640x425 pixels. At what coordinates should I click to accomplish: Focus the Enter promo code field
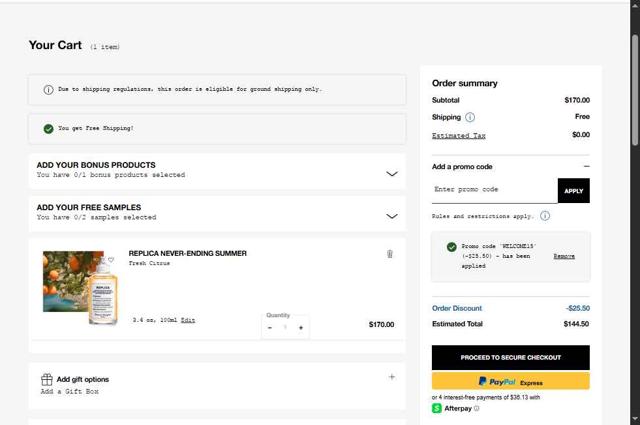(494, 190)
